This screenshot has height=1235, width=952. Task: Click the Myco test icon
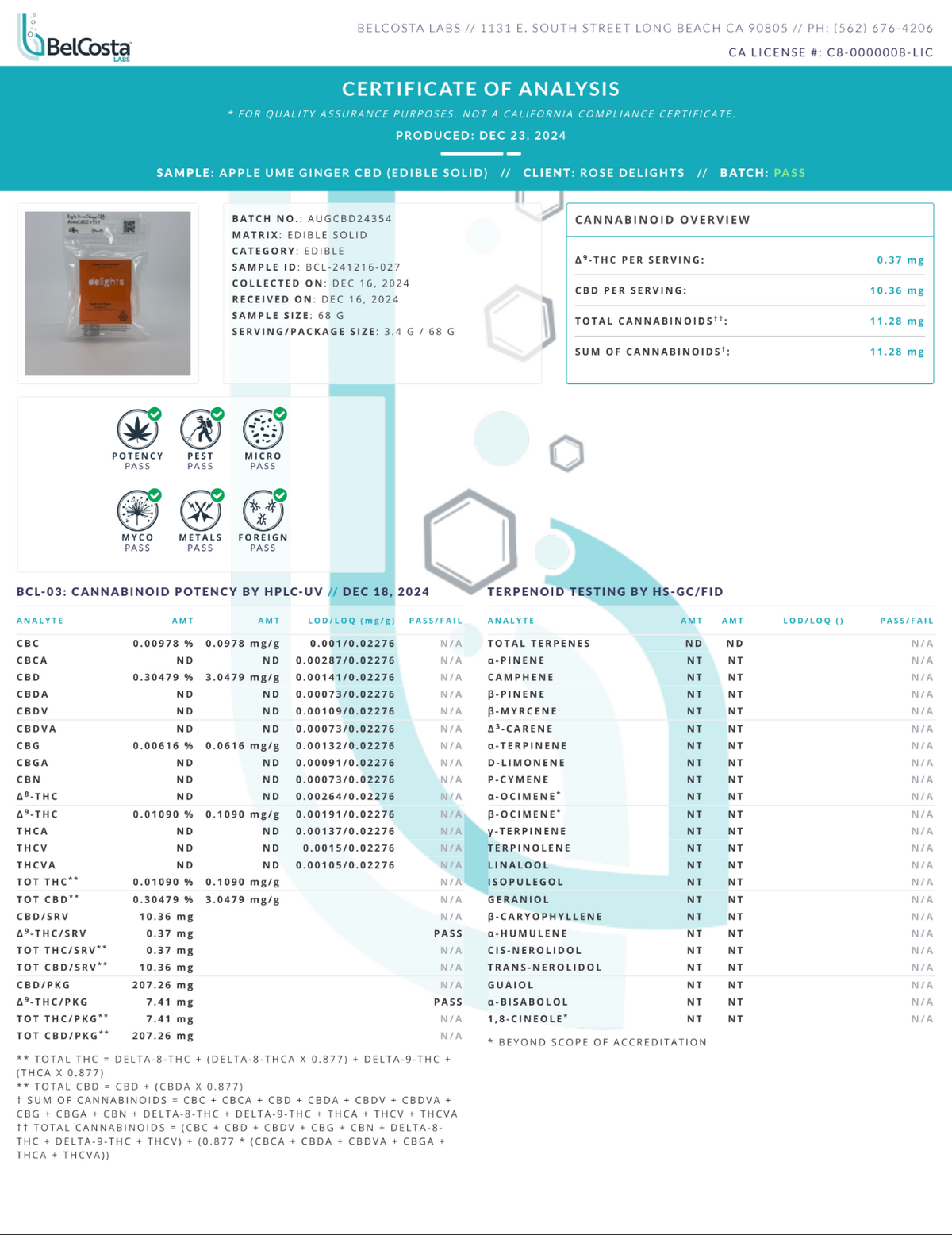point(136,511)
